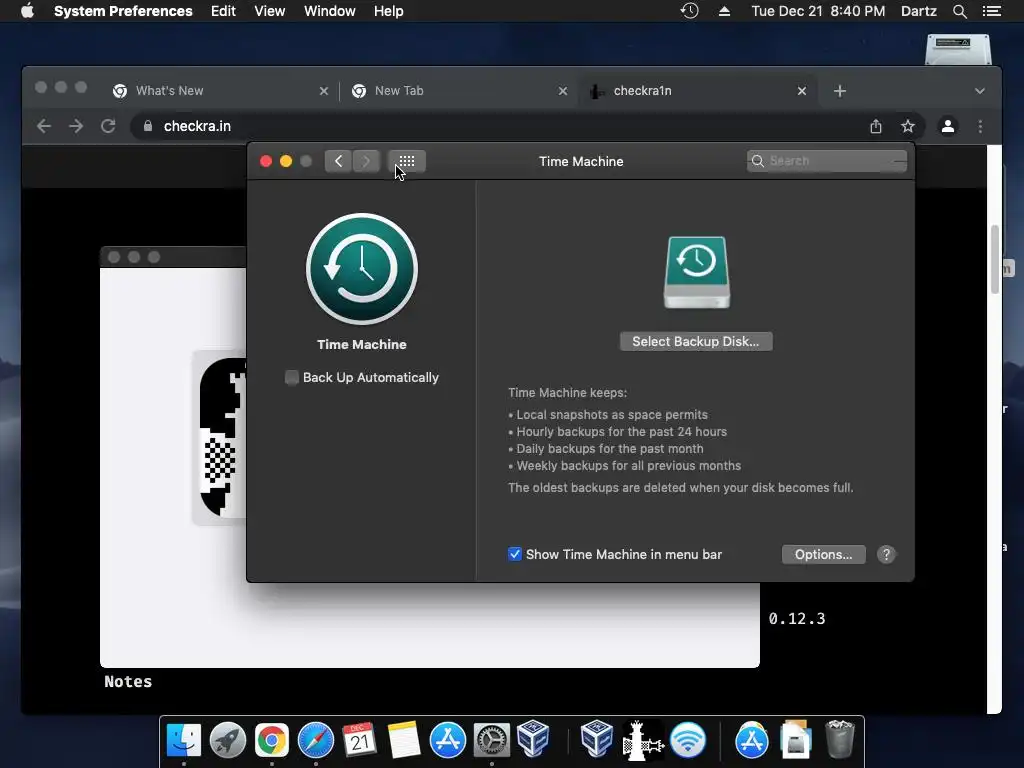This screenshot has width=1024, height=768.
Task: Open the Apple menu
Action: coord(27,11)
